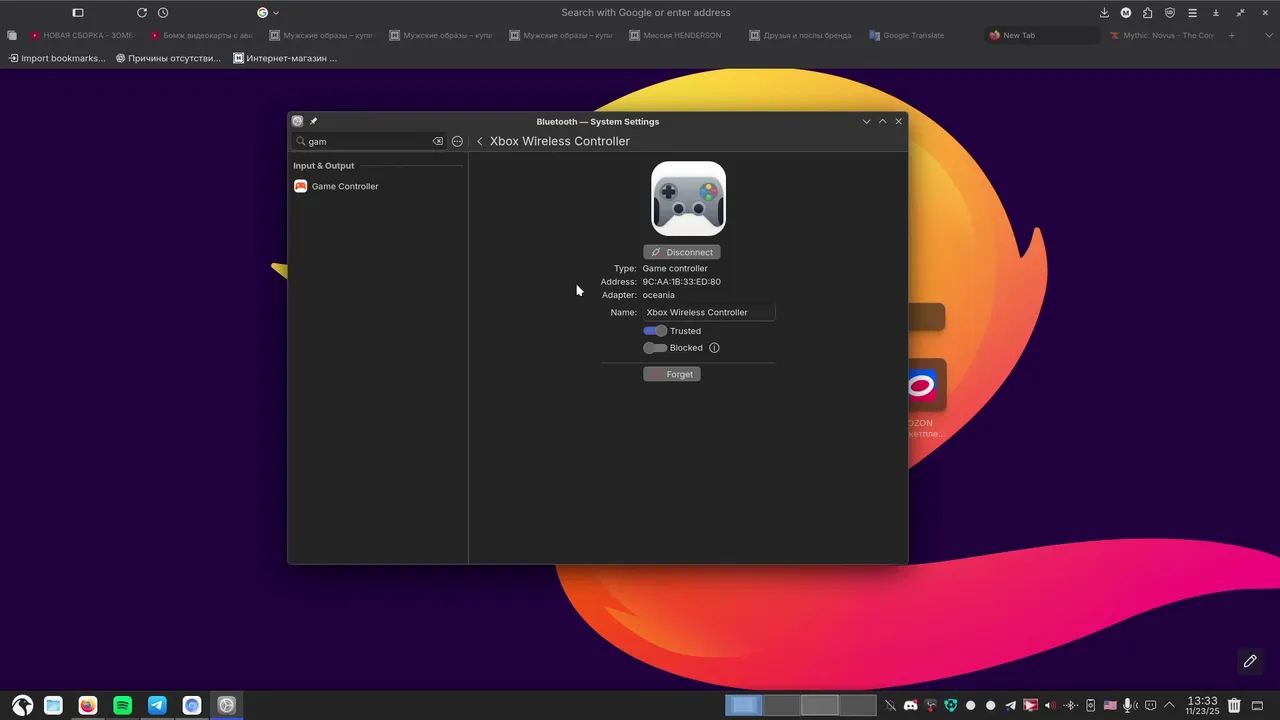Image resolution: width=1280 pixels, height=720 pixels.
Task: Click the adapter name 'oceania'
Action: 658,295
